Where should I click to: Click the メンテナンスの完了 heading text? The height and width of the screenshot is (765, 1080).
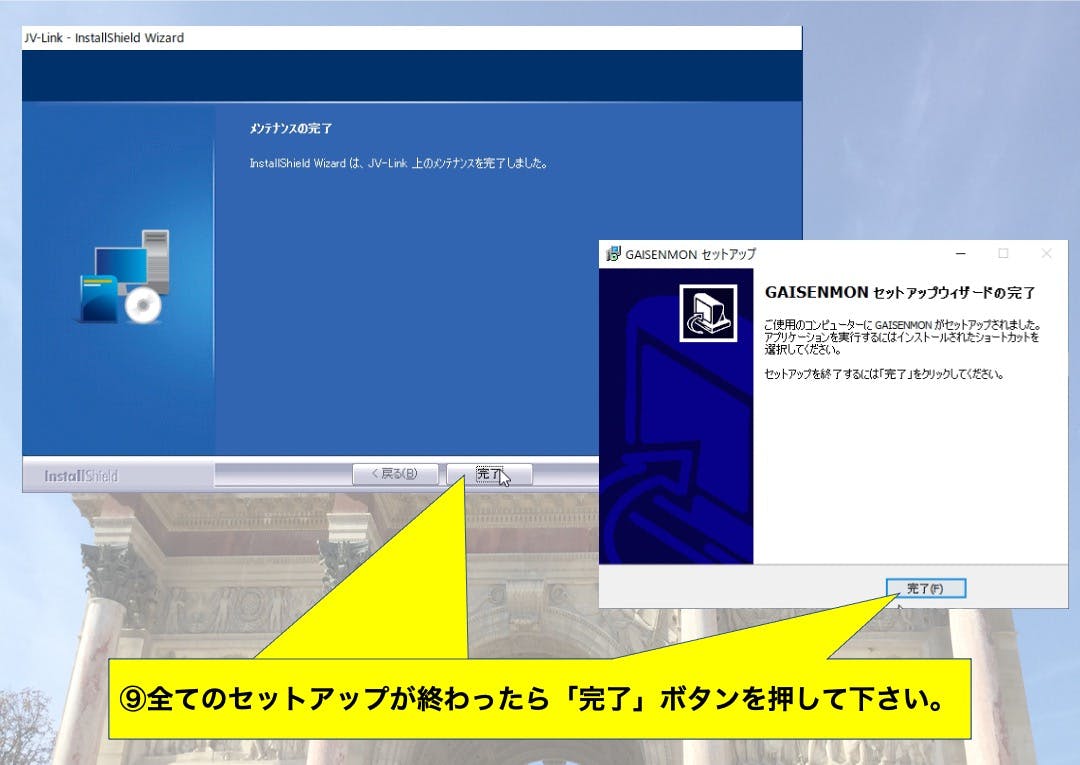(x=290, y=128)
